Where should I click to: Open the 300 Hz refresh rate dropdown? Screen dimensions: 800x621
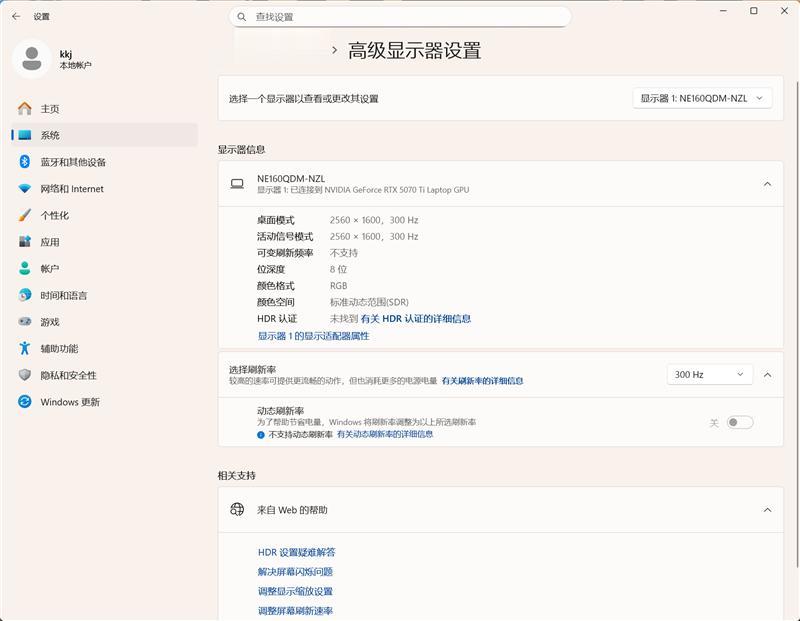coord(709,374)
